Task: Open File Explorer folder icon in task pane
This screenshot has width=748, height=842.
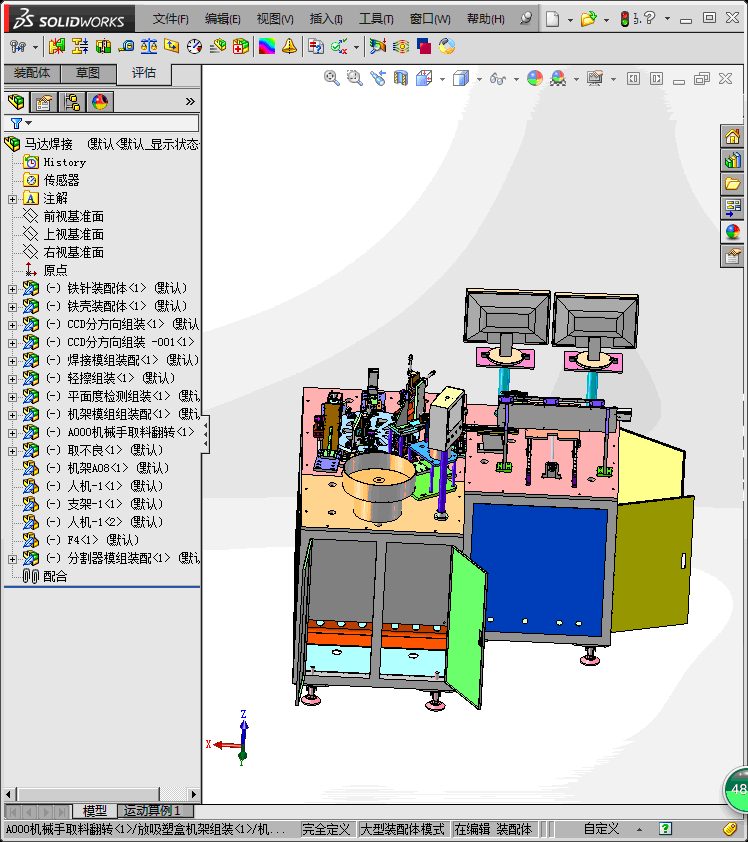Action: pos(732,184)
